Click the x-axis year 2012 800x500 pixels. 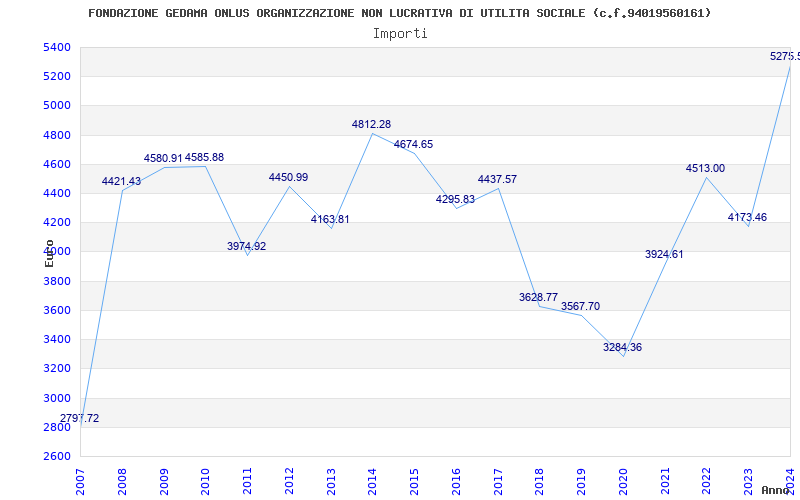pyautogui.click(x=289, y=482)
